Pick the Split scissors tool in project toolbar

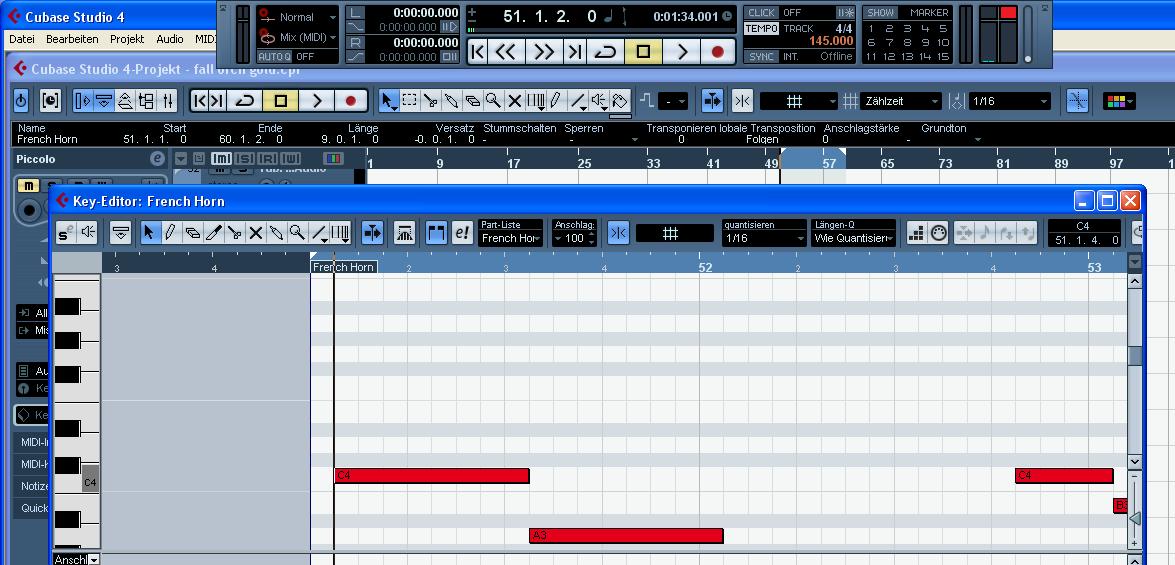(x=430, y=100)
